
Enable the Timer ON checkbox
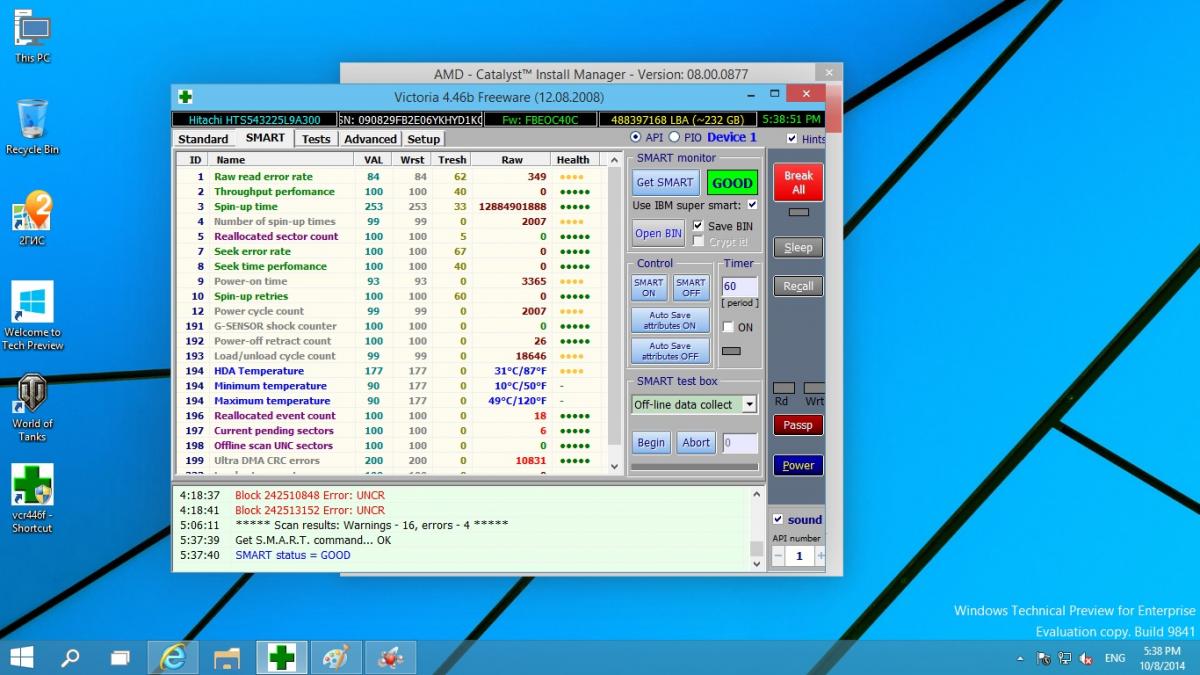[728, 327]
